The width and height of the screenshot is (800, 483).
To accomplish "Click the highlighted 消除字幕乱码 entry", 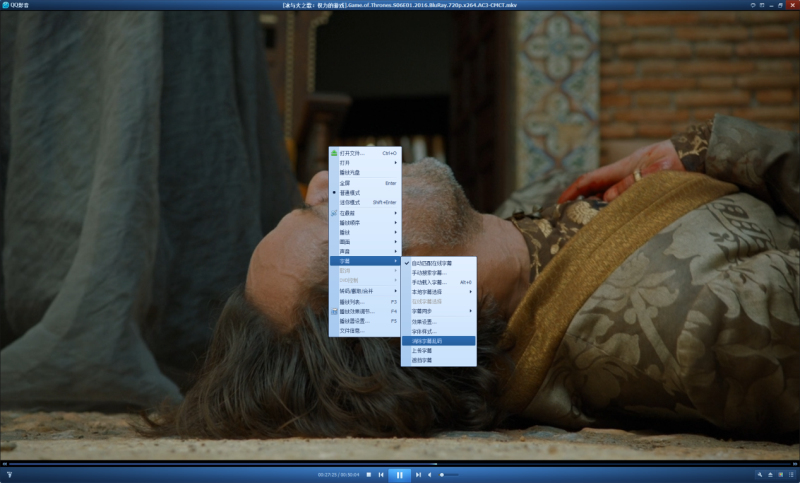I will pyautogui.click(x=439, y=341).
